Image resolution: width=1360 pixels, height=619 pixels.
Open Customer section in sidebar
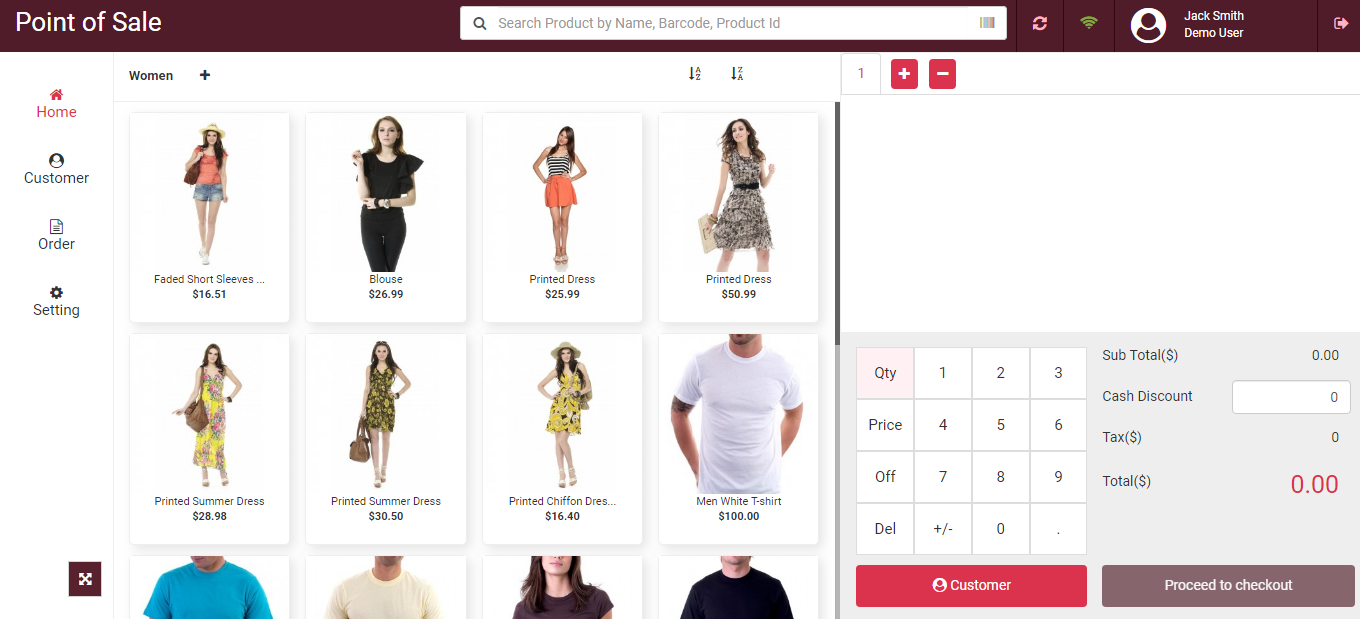click(56, 170)
